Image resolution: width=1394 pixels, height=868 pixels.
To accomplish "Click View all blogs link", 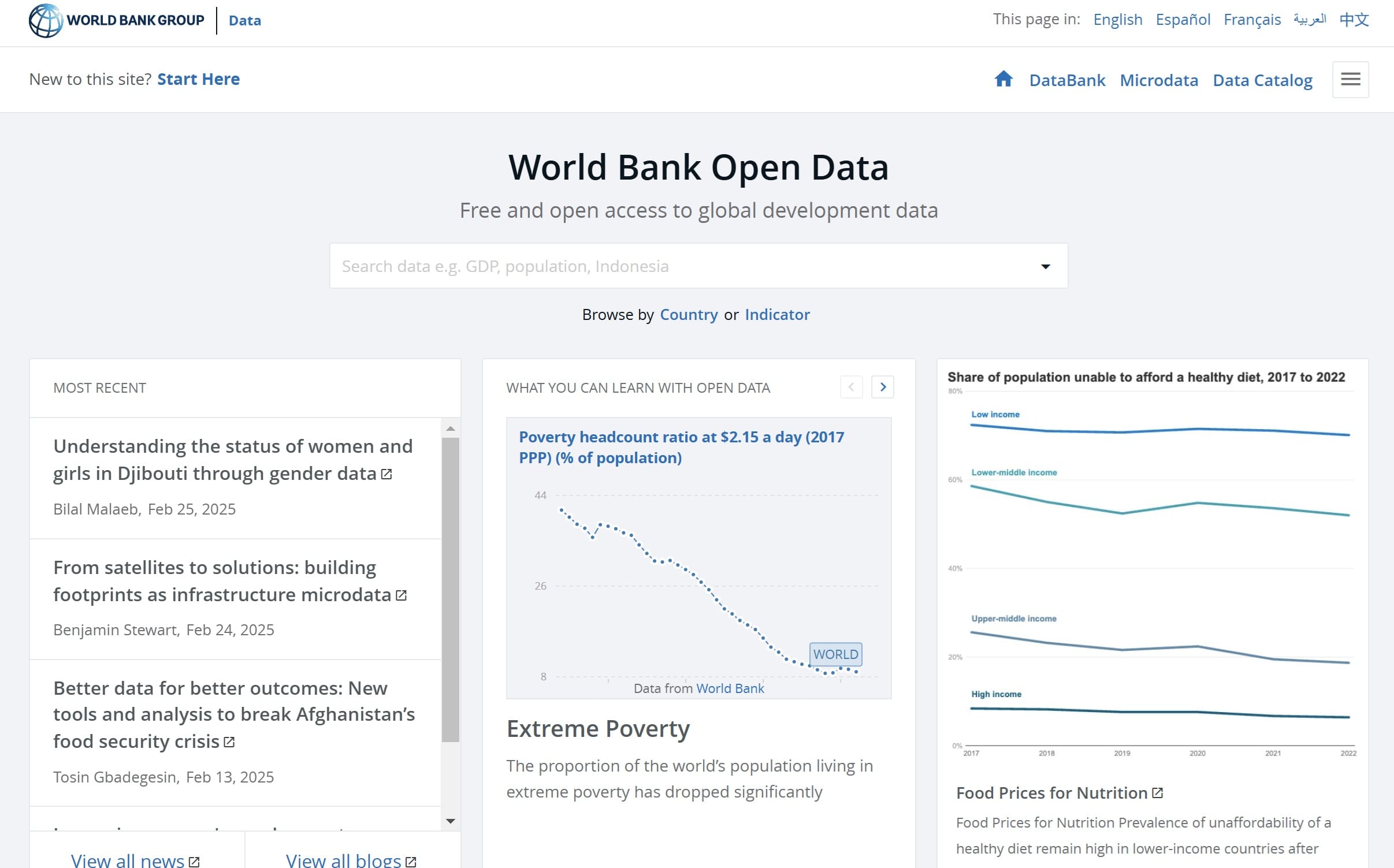I will 343,860.
